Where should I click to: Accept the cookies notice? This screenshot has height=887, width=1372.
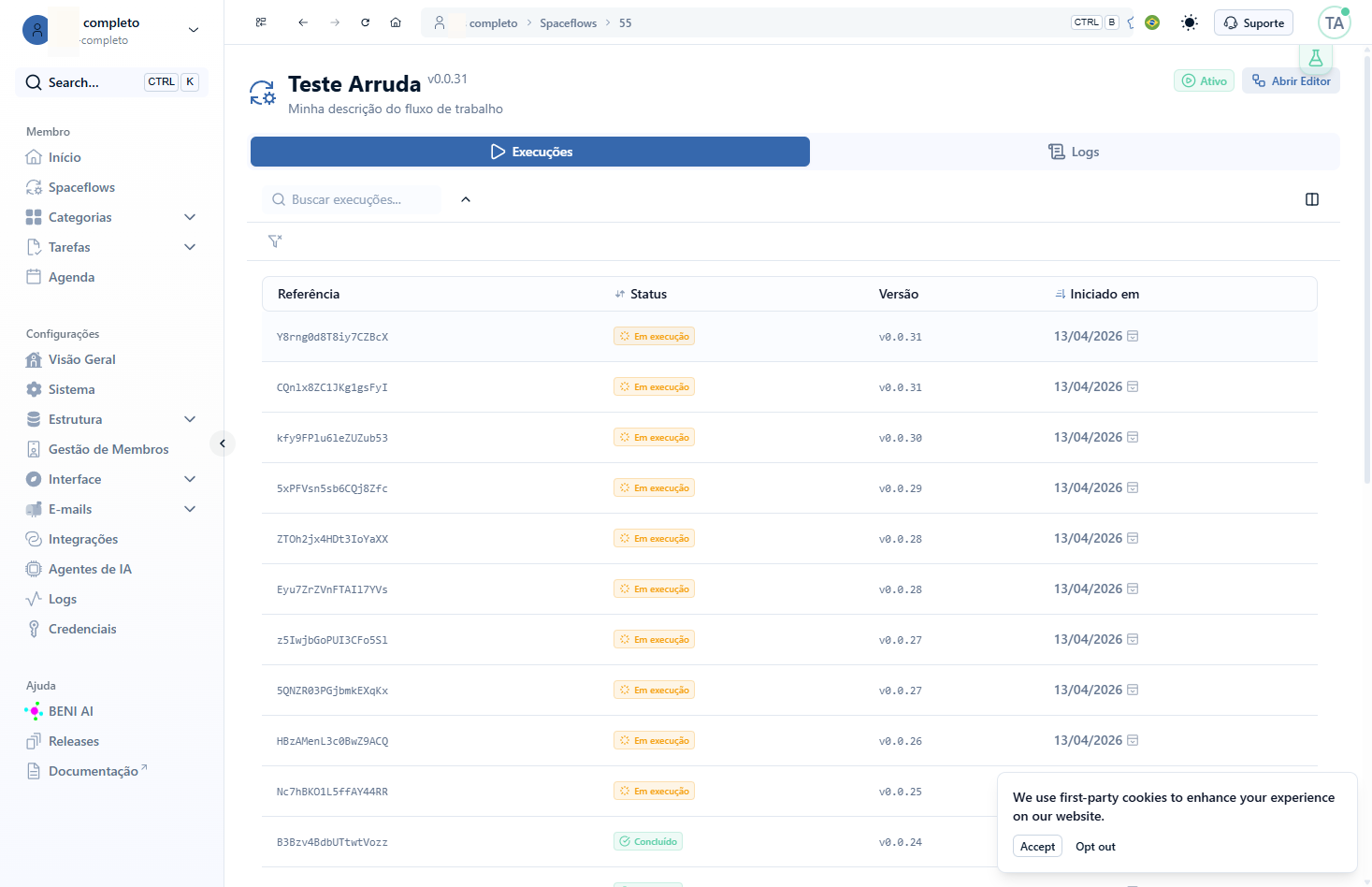(x=1037, y=846)
